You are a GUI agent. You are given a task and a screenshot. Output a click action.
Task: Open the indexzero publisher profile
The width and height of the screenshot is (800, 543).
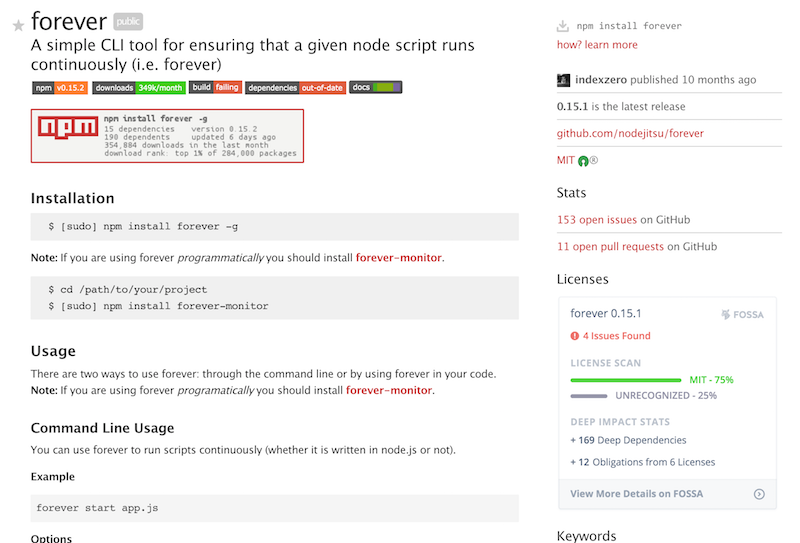[x=601, y=80]
